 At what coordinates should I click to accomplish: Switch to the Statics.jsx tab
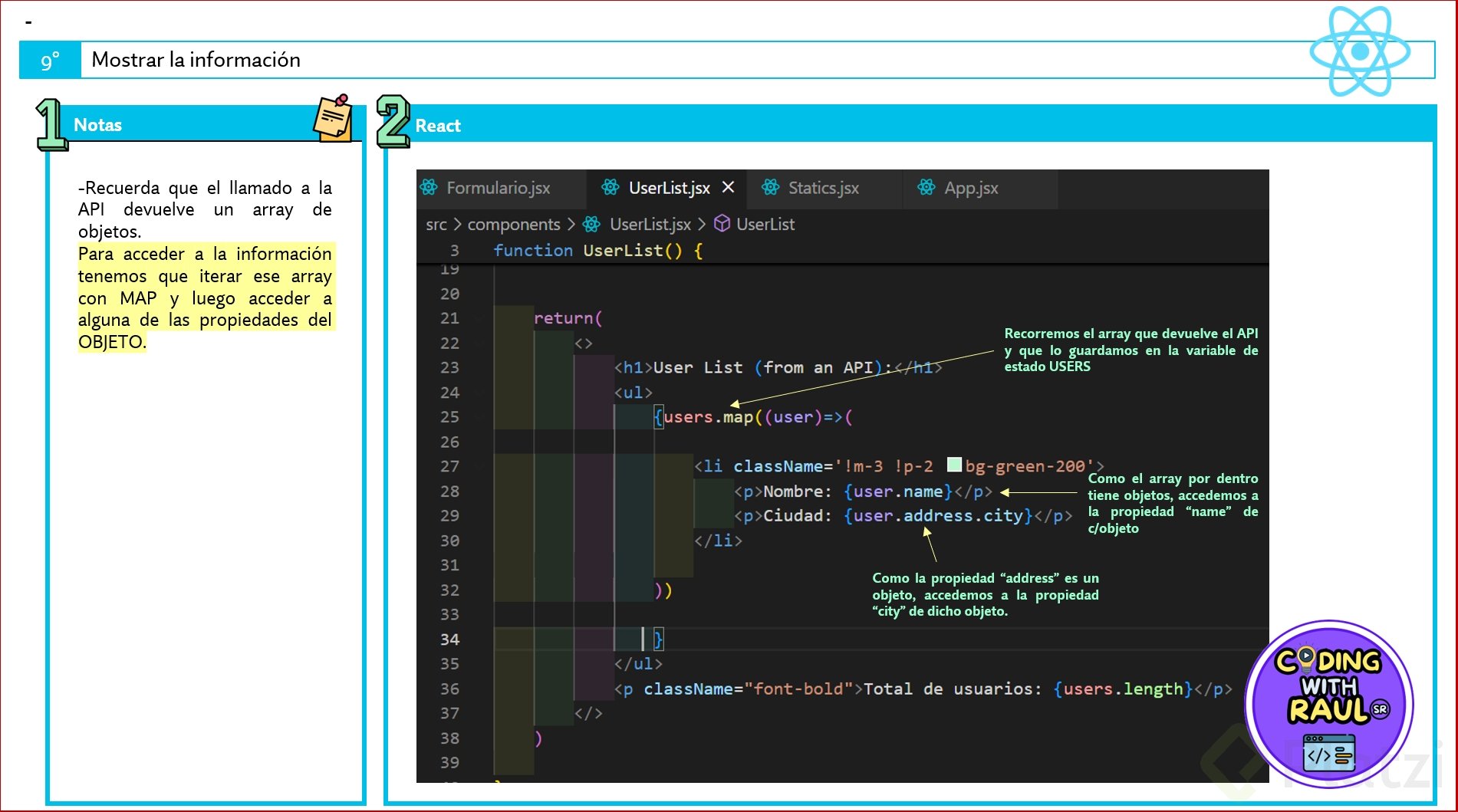pyautogui.click(x=823, y=188)
